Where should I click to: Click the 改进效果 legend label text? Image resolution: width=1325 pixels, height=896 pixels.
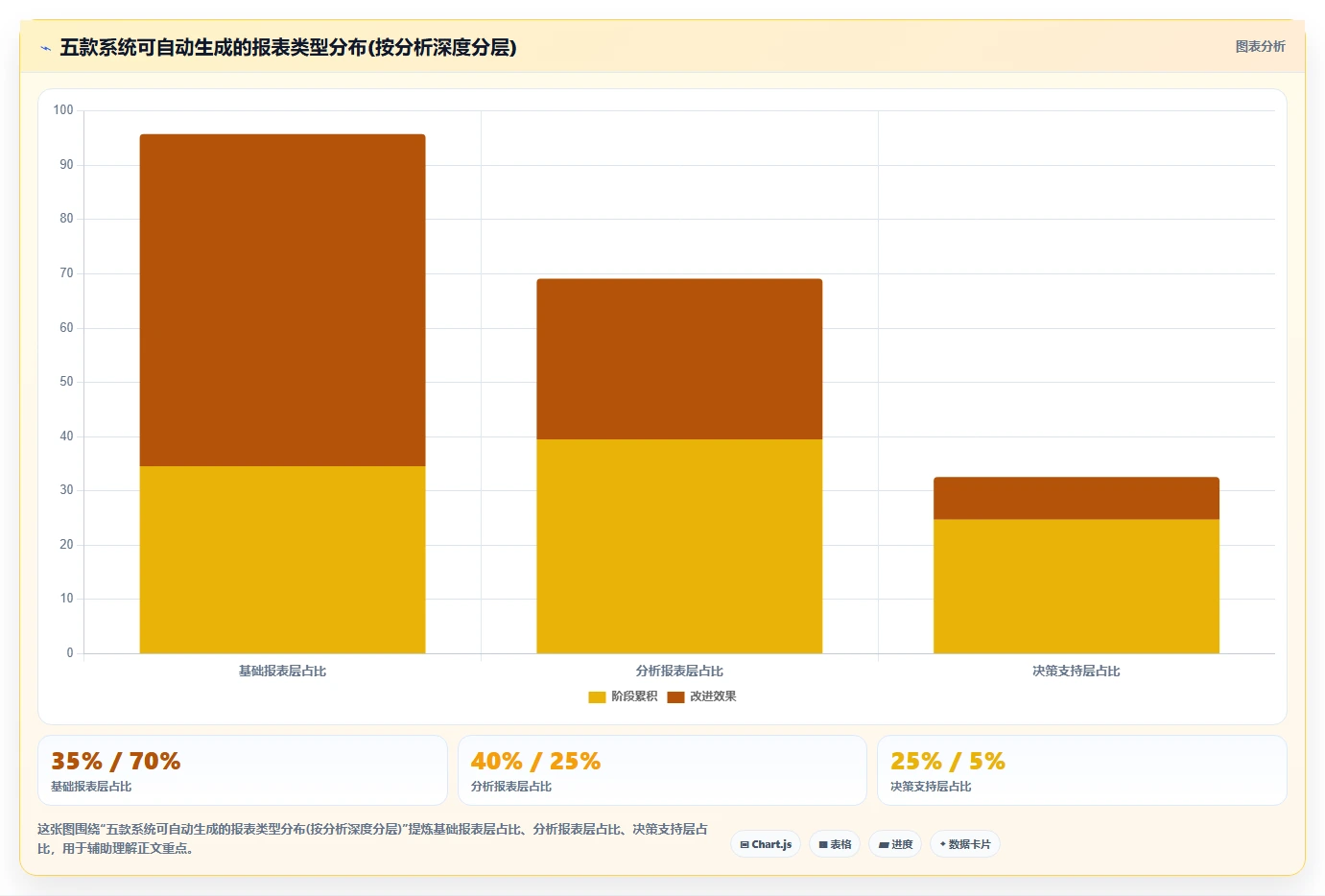(713, 696)
